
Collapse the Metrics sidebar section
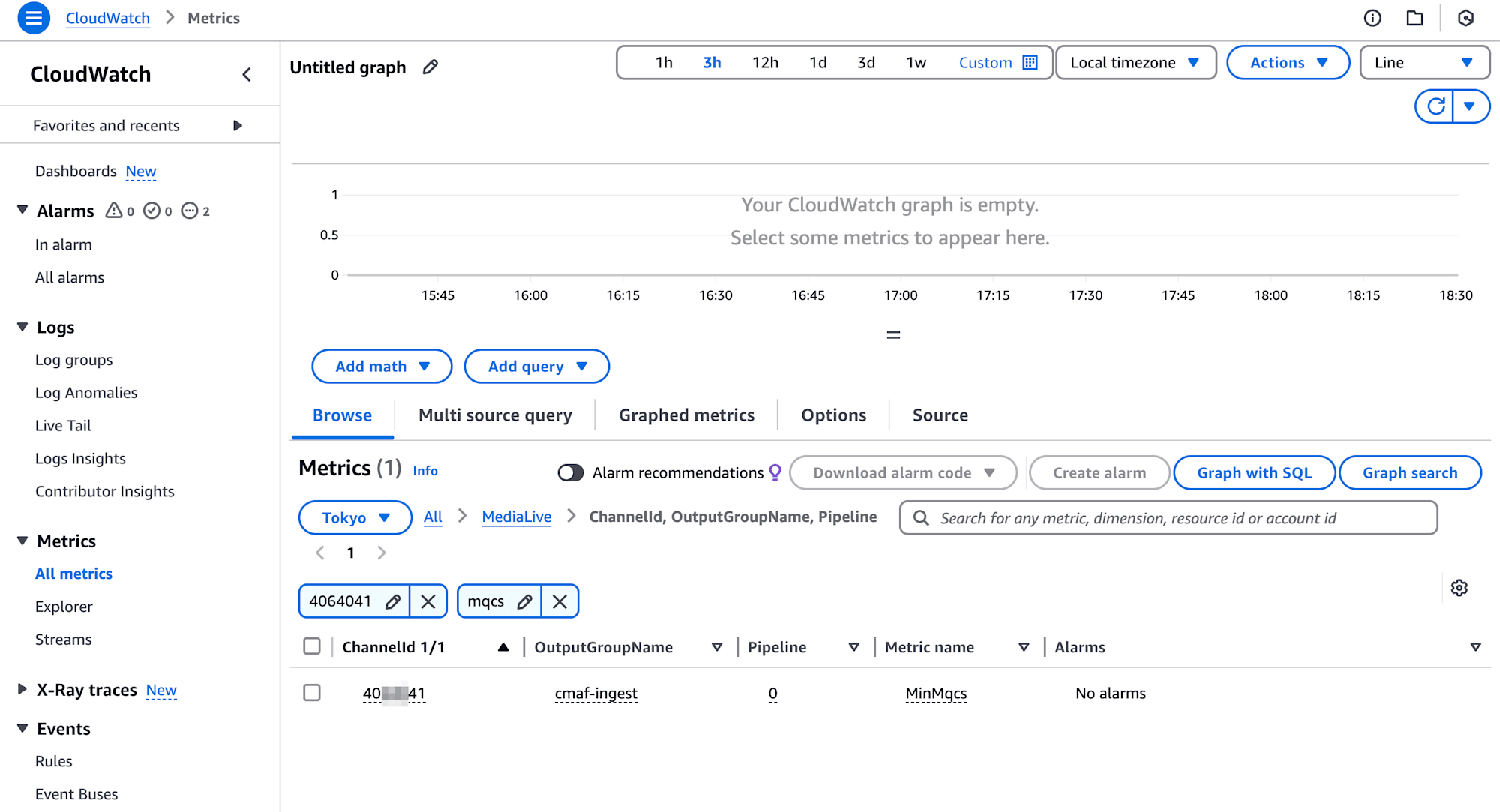tap(22, 541)
